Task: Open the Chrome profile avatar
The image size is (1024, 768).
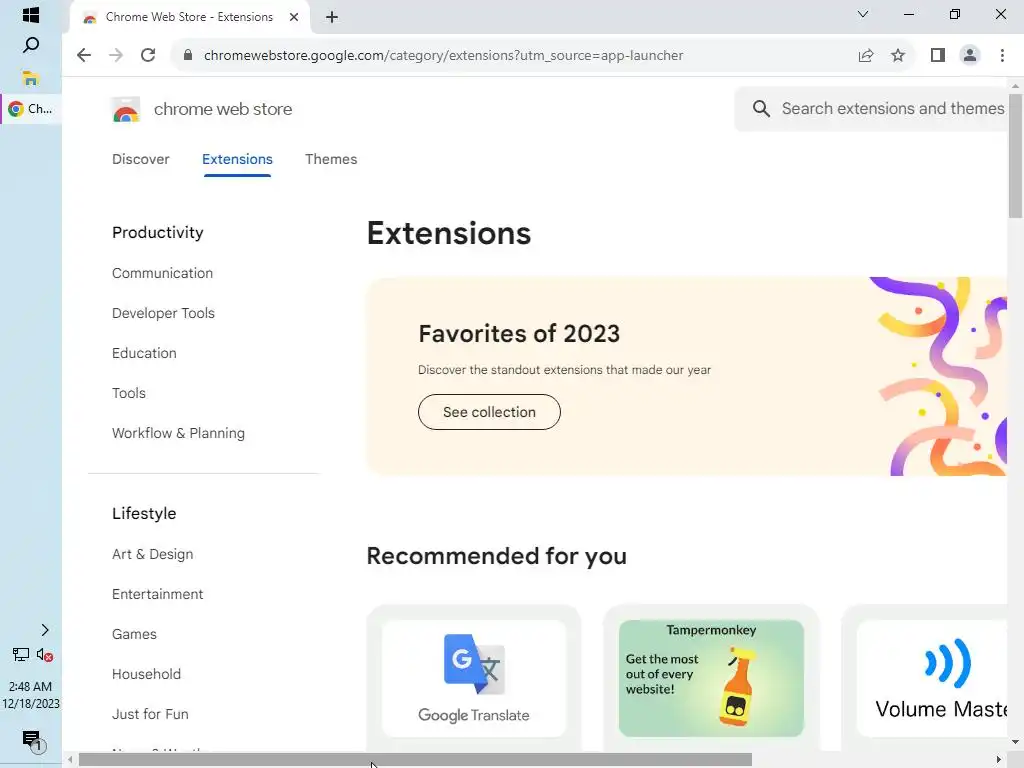Action: point(970,56)
